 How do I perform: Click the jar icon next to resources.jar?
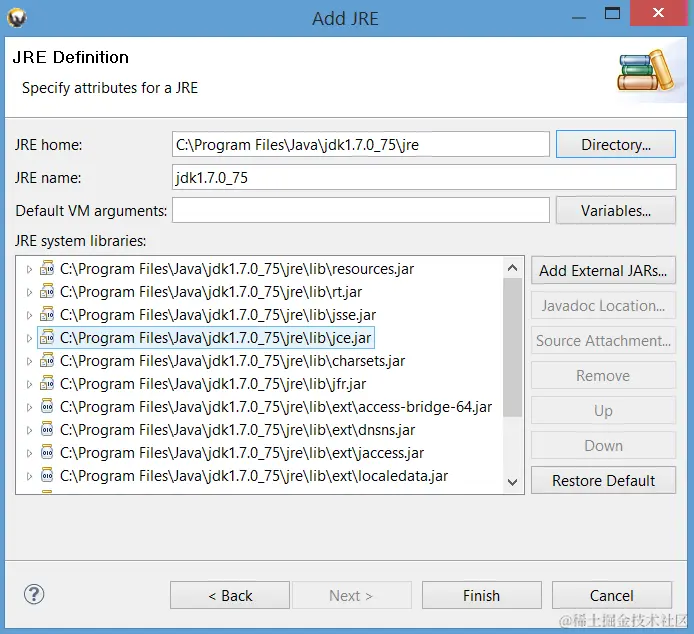(x=47, y=268)
